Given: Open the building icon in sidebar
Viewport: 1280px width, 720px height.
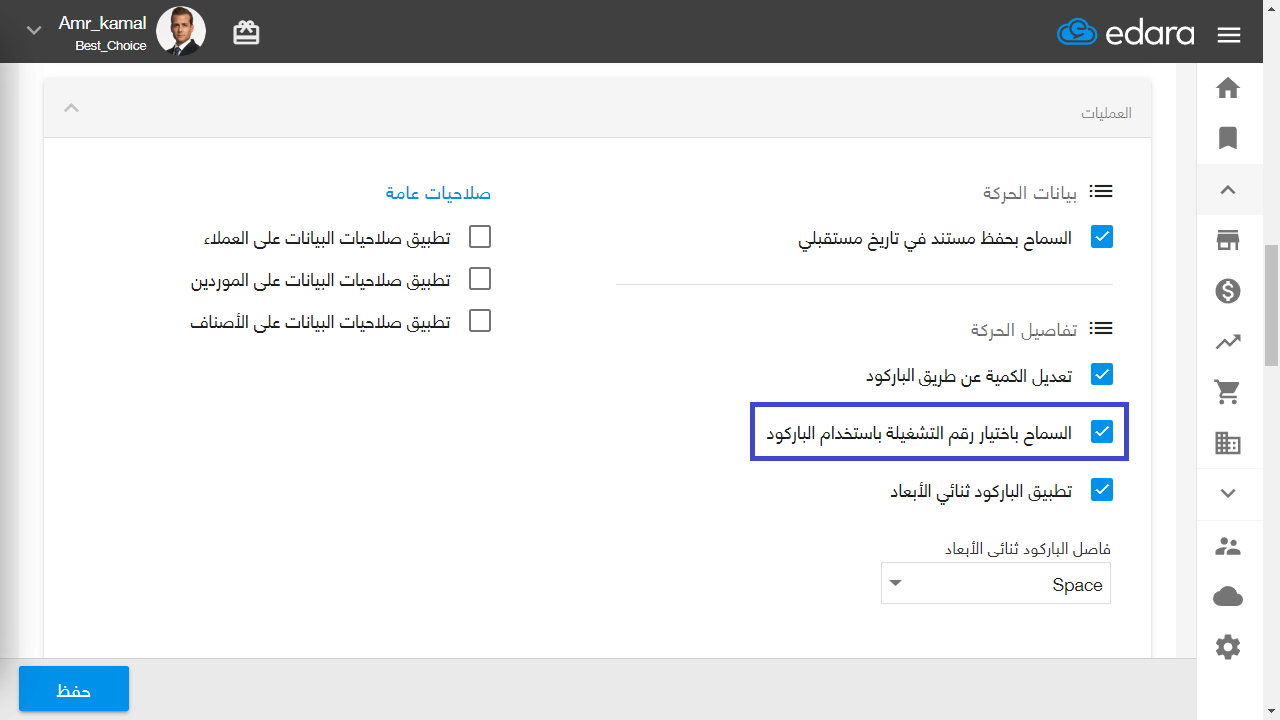Looking at the screenshot, I should tap(1228, 443).
